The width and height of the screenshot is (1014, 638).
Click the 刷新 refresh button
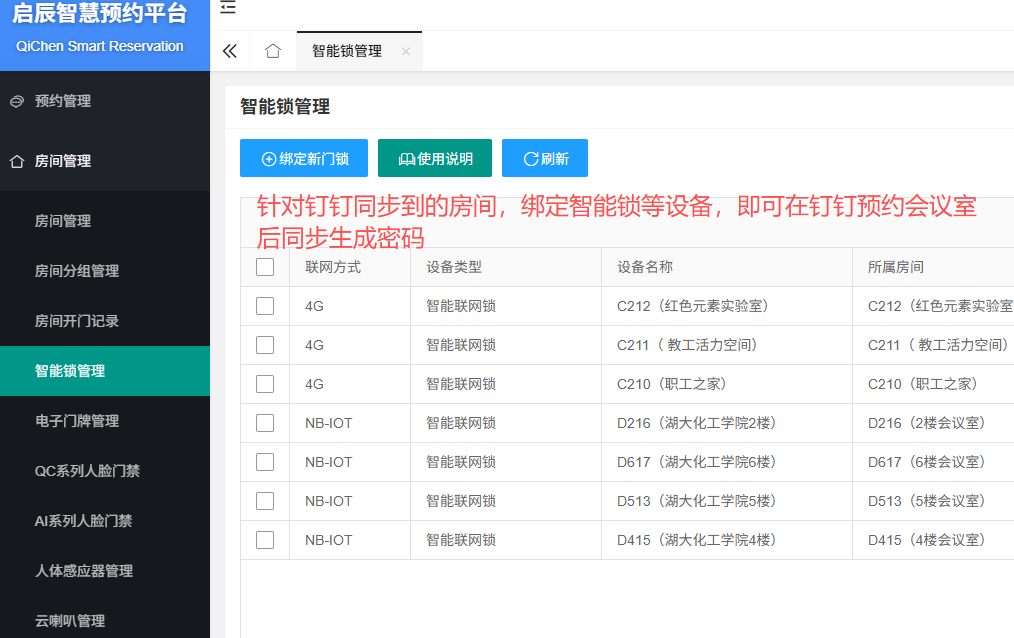545,158
